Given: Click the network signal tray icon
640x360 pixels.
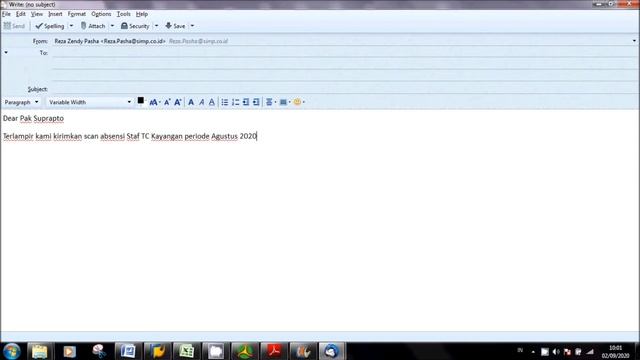Looking at the screenshot, I should pyautogui.click(x=590, y=351).
